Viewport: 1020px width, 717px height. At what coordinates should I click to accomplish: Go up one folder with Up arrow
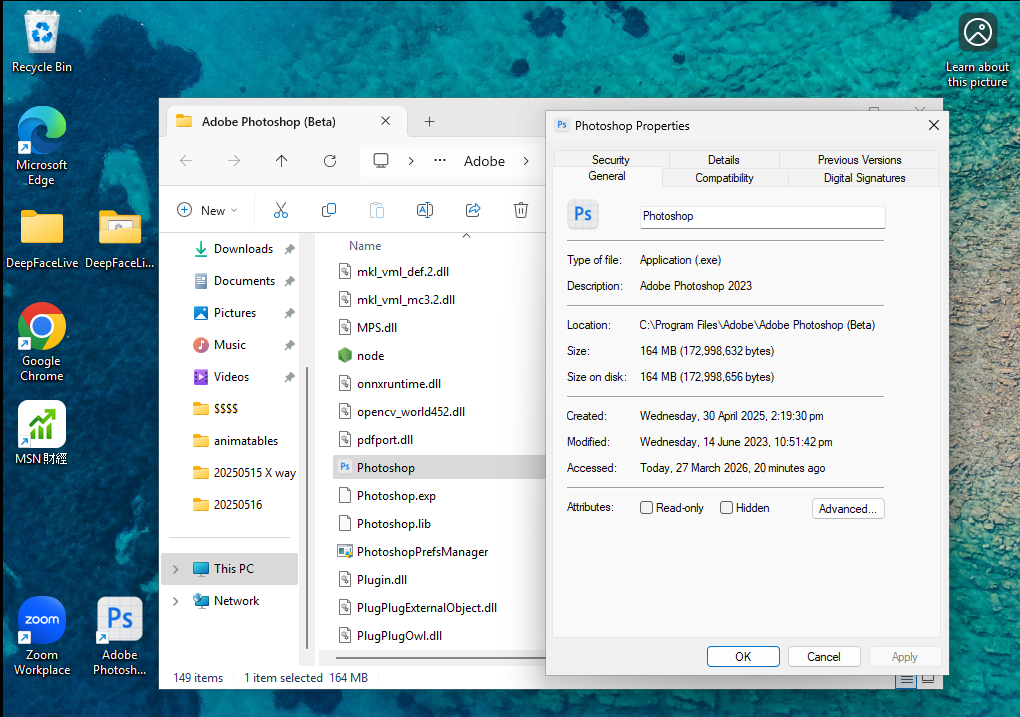coord(282,161)
